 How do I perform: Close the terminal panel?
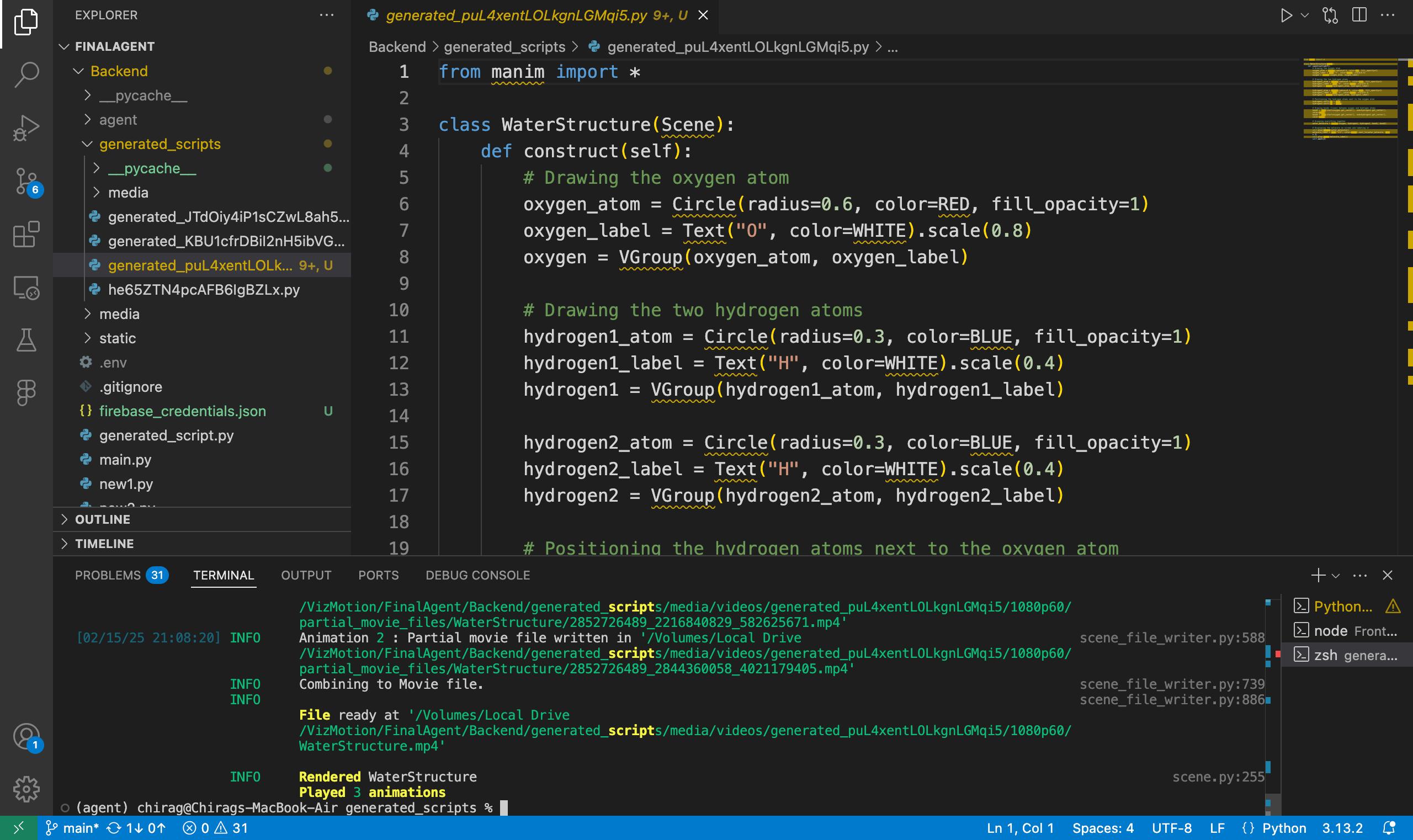pos(1387,575)
